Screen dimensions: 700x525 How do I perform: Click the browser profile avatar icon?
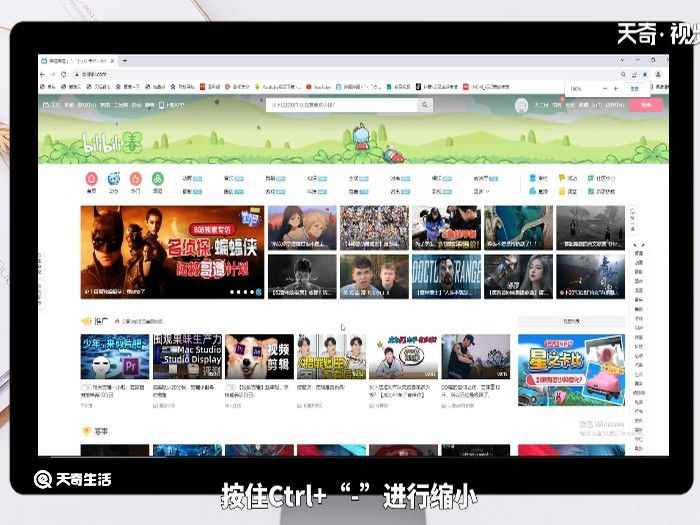(658, 74)
